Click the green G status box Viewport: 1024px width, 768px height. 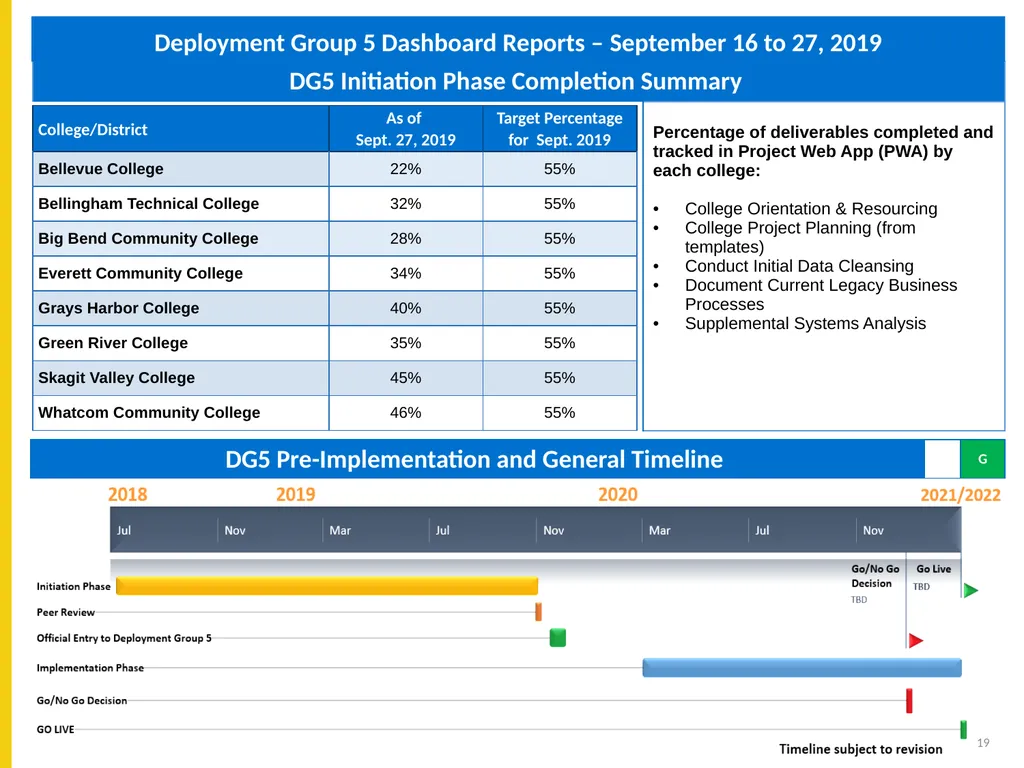click(x=982, y=459)
